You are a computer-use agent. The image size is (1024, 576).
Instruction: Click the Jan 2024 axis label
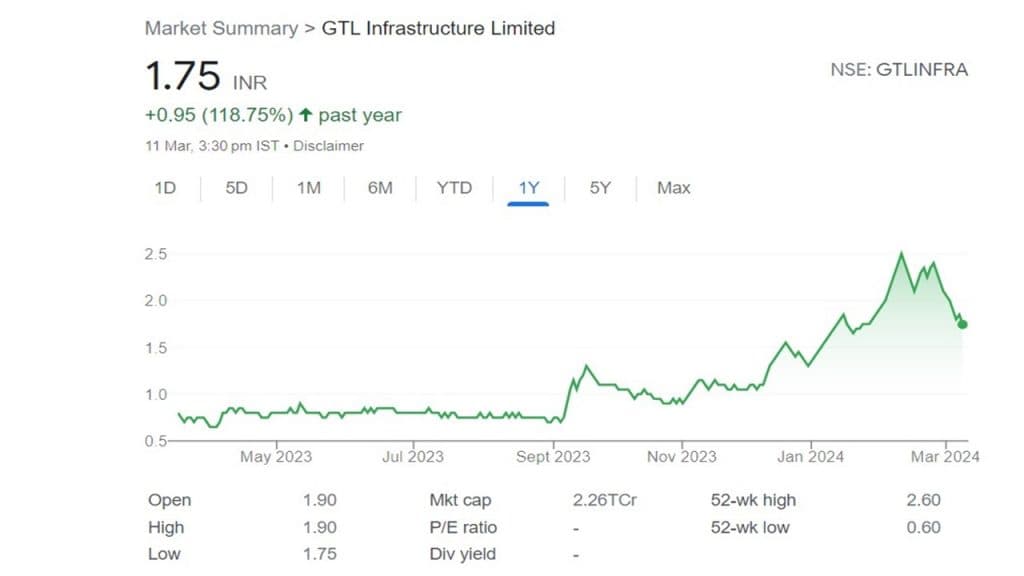(x=810, y=457)
